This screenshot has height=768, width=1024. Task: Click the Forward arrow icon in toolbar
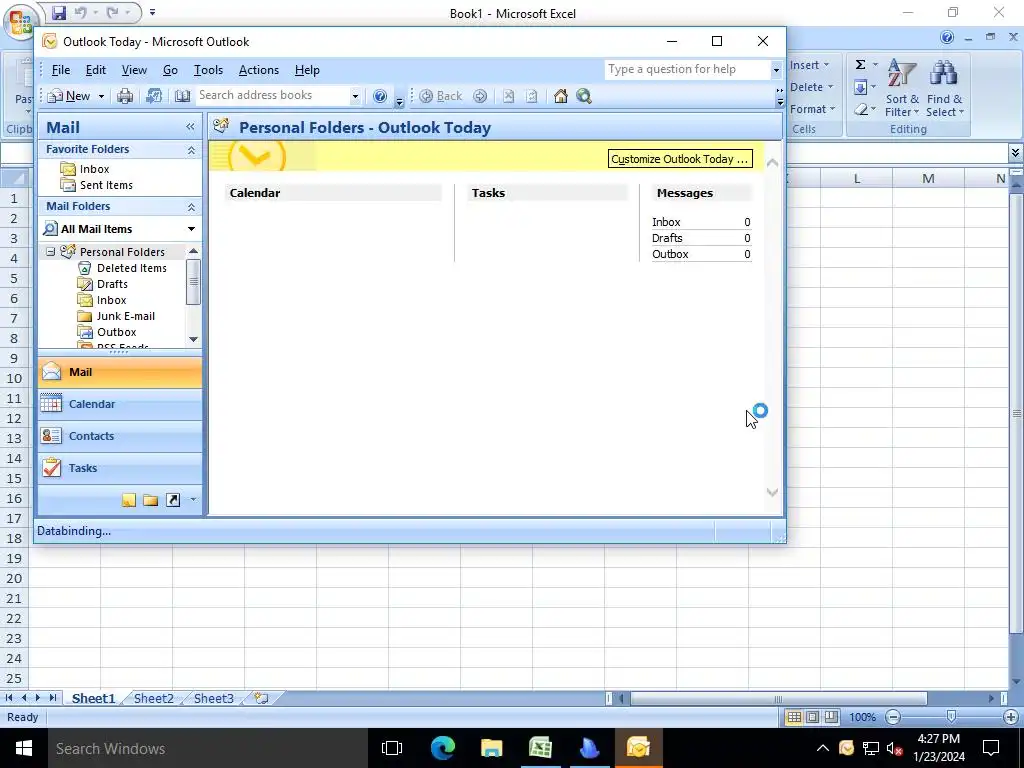[480, 97]
